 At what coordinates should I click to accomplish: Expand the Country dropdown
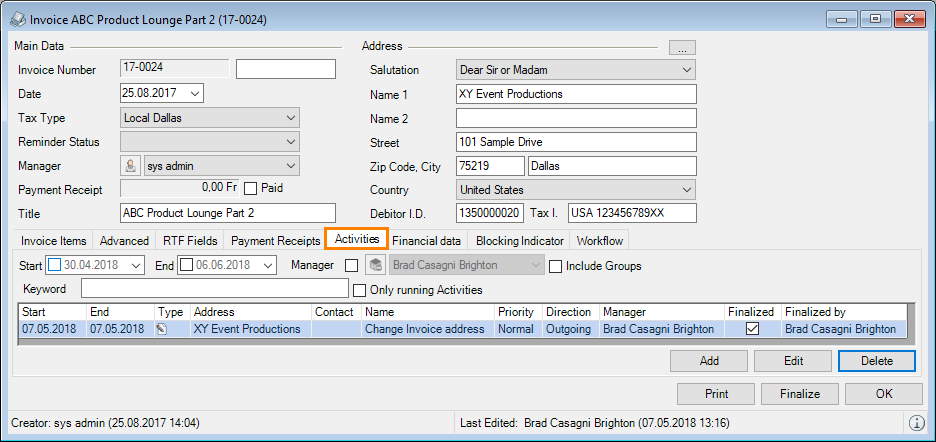coord(685,190)
